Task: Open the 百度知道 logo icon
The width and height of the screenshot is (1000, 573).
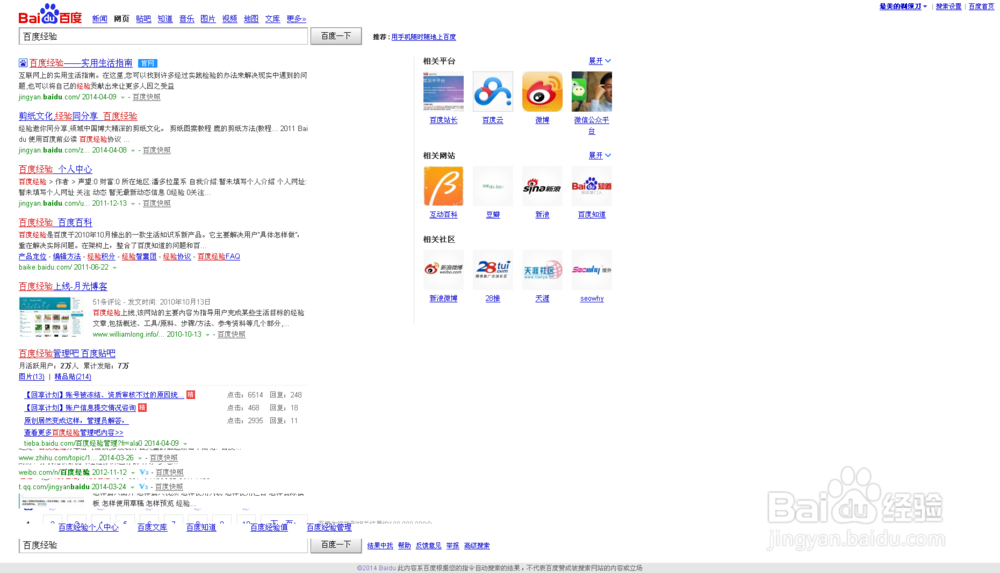Action: tap(591, 186)
